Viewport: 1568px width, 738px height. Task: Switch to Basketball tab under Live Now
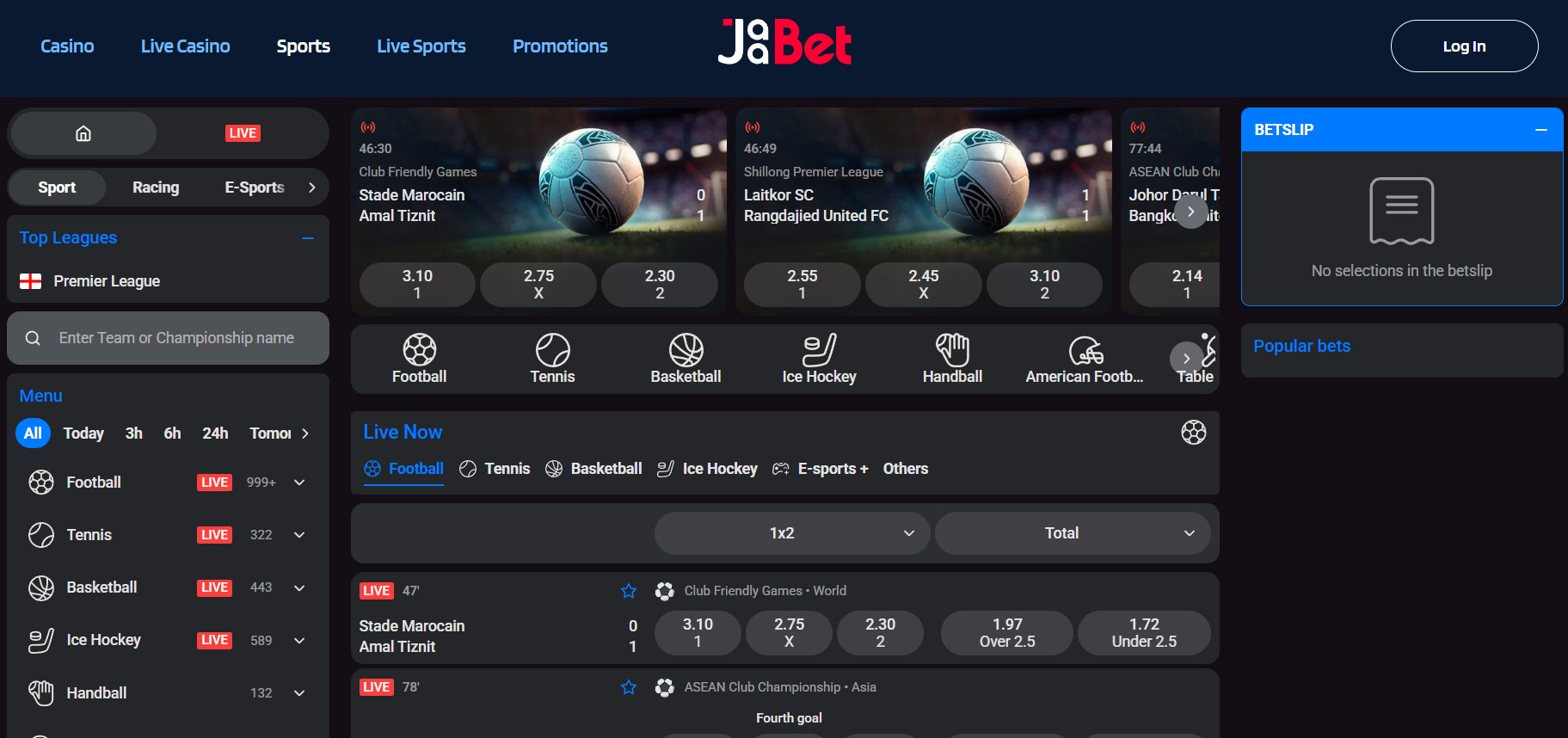coord(594,469)
